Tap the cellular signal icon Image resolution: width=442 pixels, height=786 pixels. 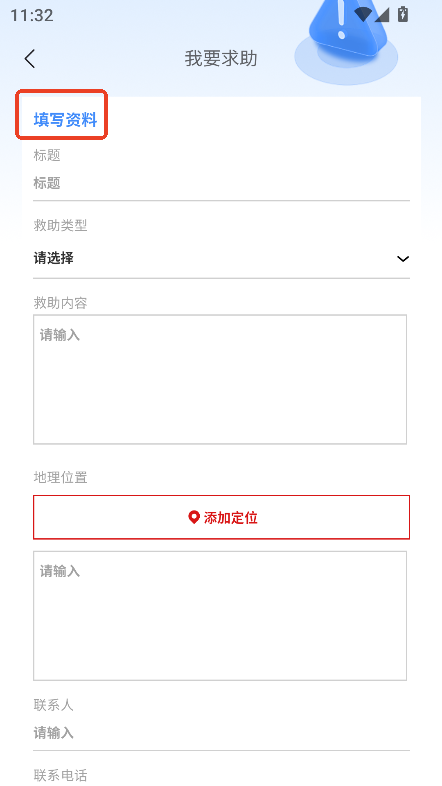382,15
